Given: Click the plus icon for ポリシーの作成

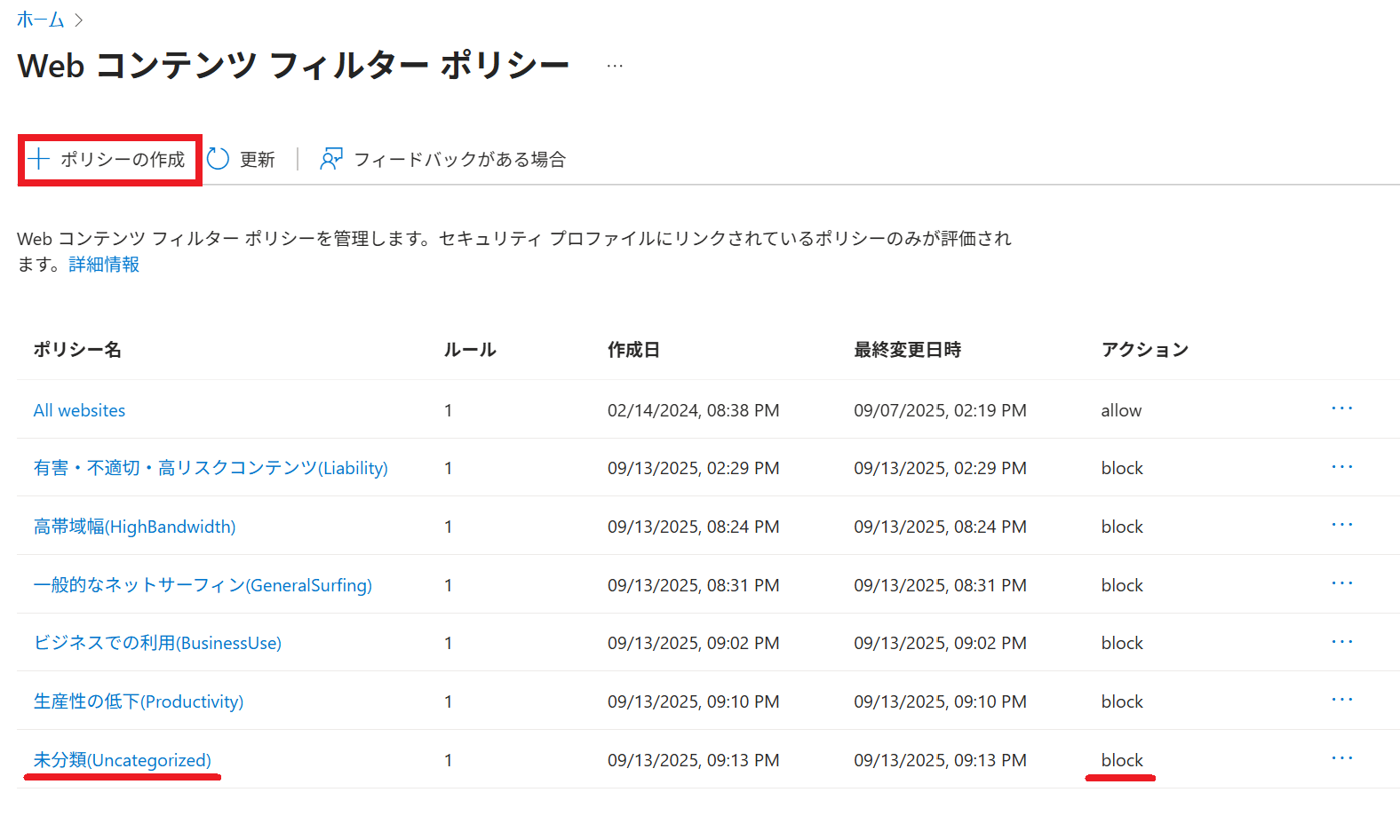Looking at the screenshot, I should (x=38, y=160).
